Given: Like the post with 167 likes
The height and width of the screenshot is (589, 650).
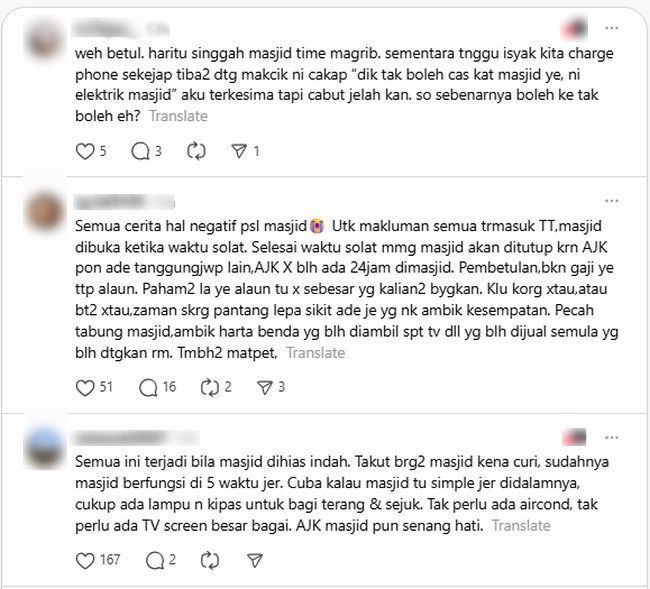Looking at the screenshot, I should [85, 561].
